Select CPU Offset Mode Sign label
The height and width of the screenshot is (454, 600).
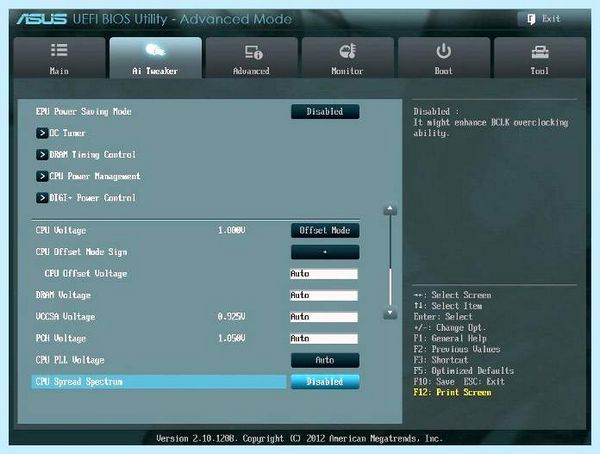[x=81, y=252]
